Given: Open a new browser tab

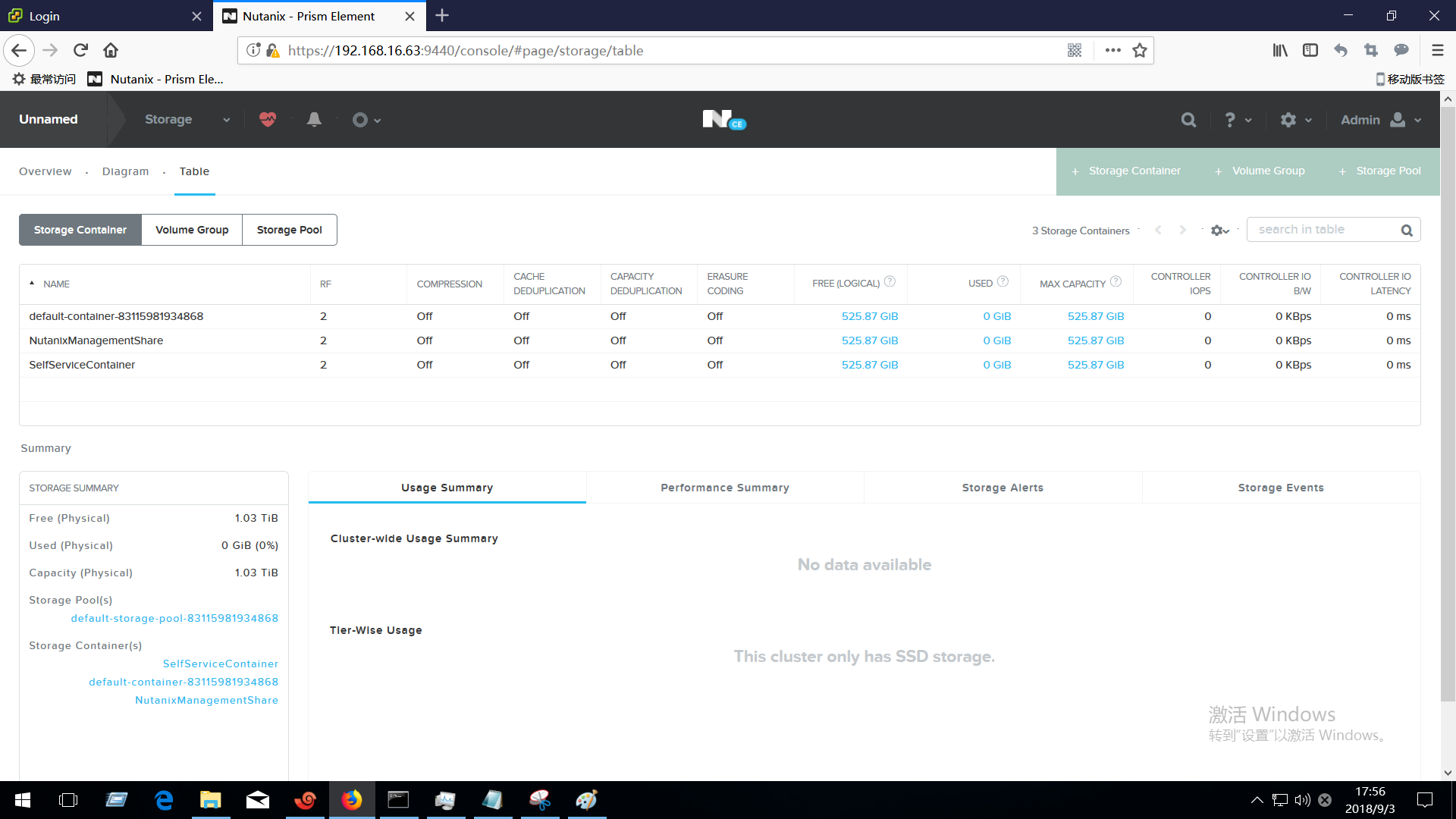Looking at the screenshot, I should [x=442, y=15].
